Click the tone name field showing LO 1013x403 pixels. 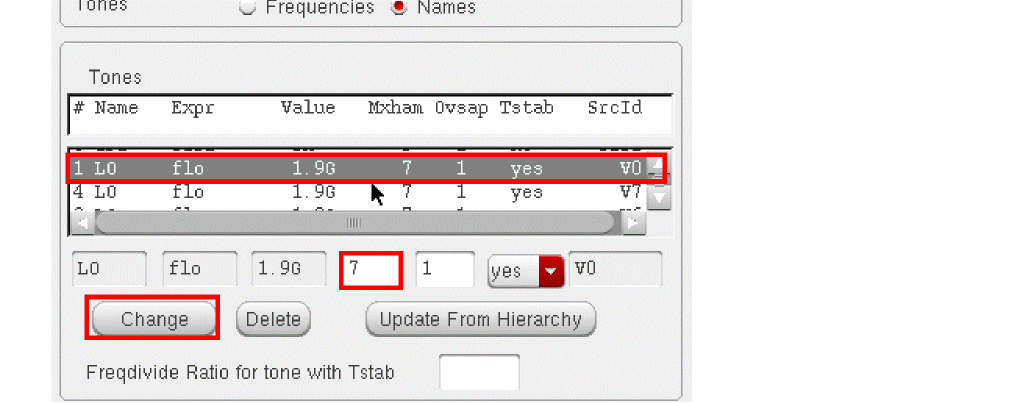(109, 270)
